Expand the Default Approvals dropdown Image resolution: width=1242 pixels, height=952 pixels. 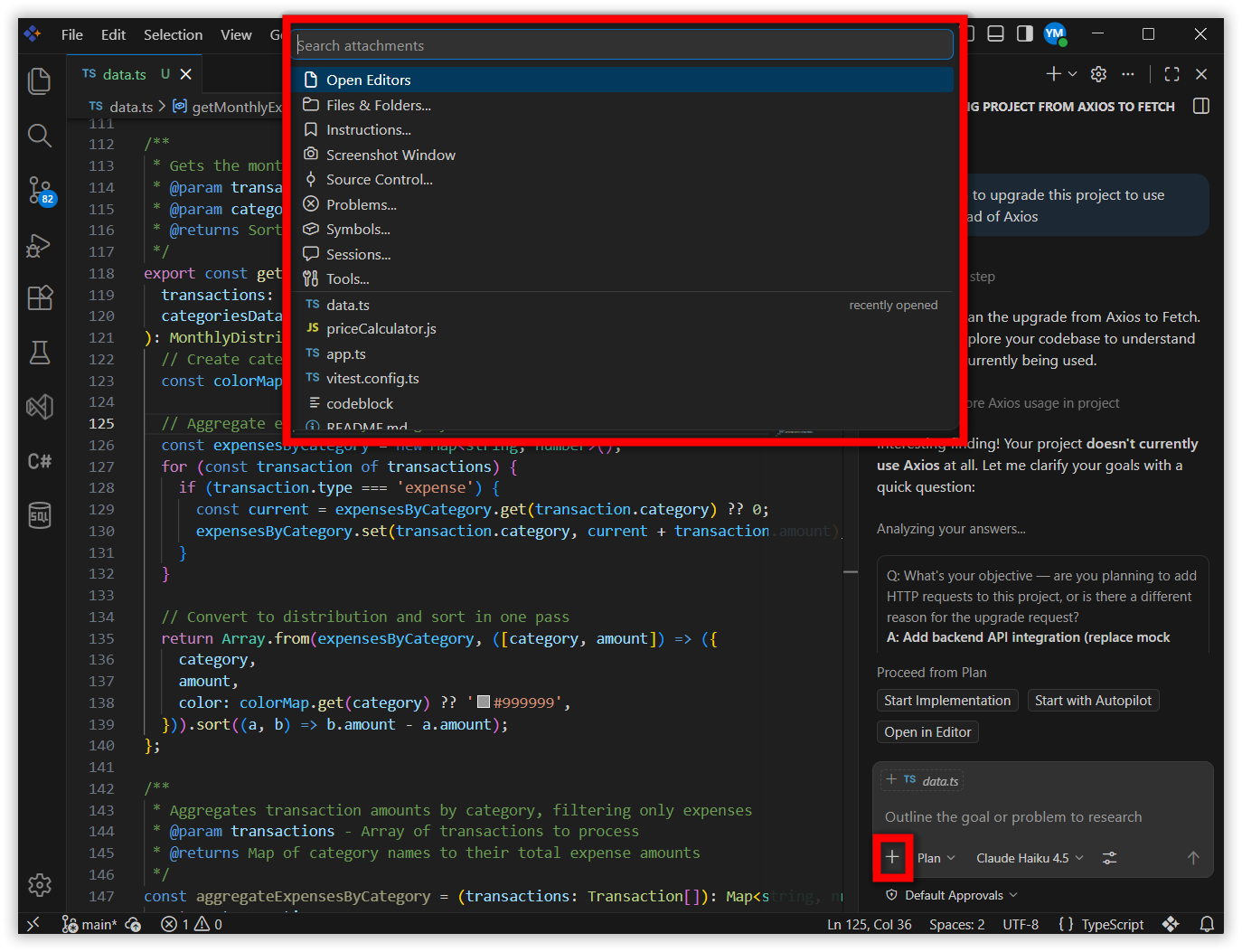(952, 895)
